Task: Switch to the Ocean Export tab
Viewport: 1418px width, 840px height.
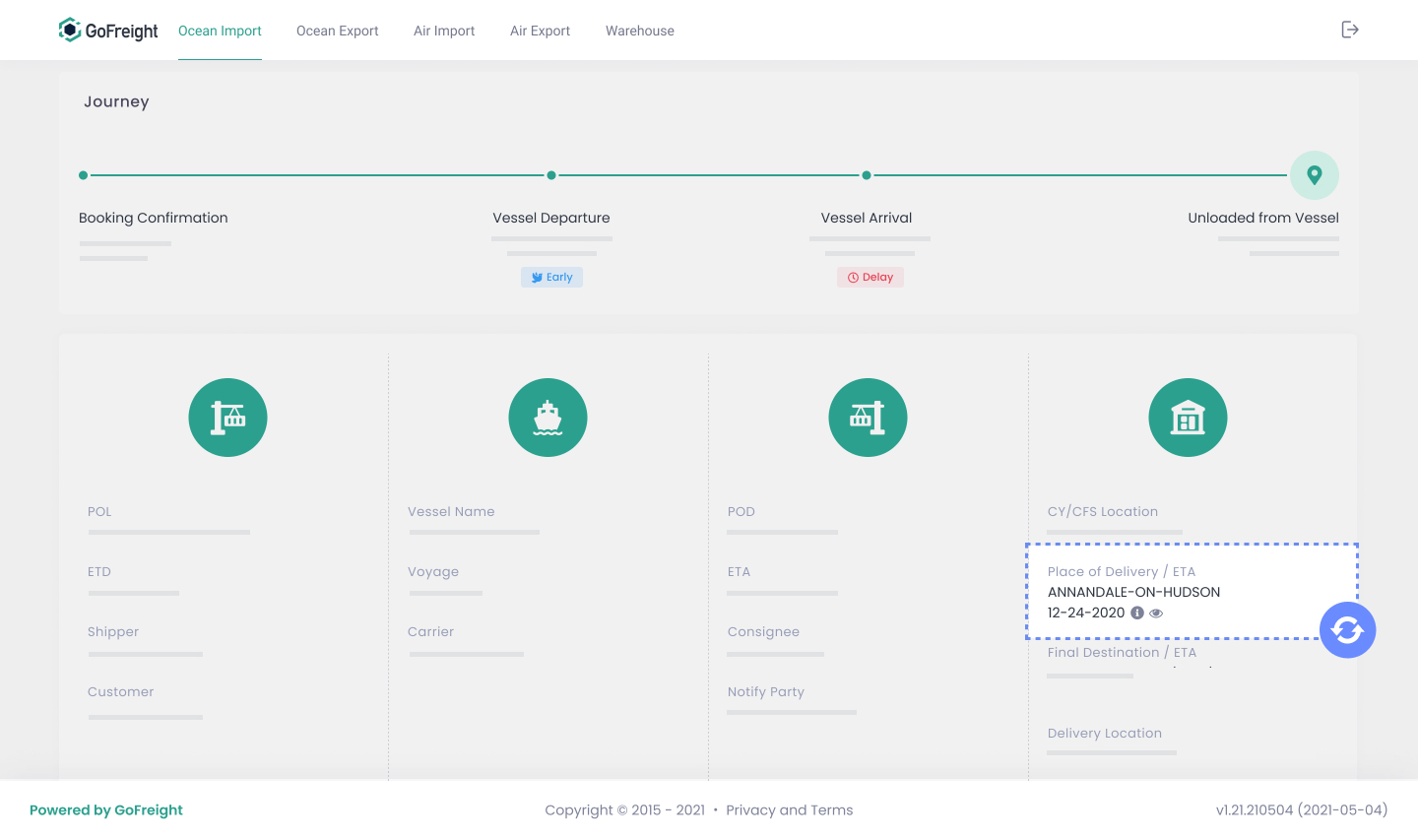Action: click(337, 31)
